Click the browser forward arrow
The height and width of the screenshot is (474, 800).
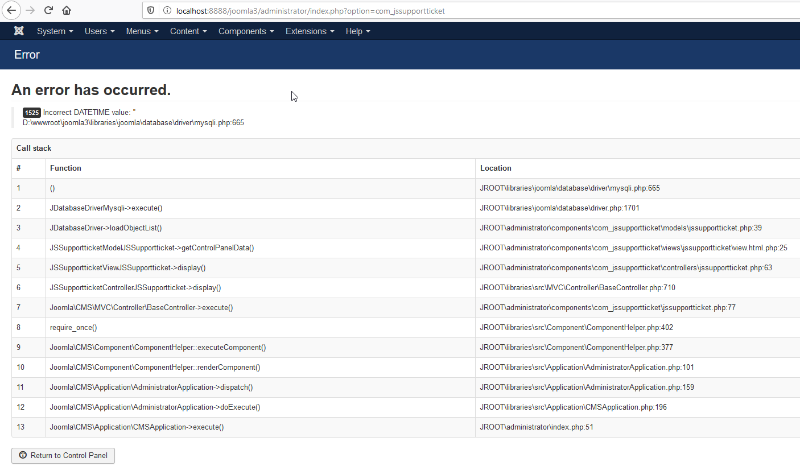29,10
